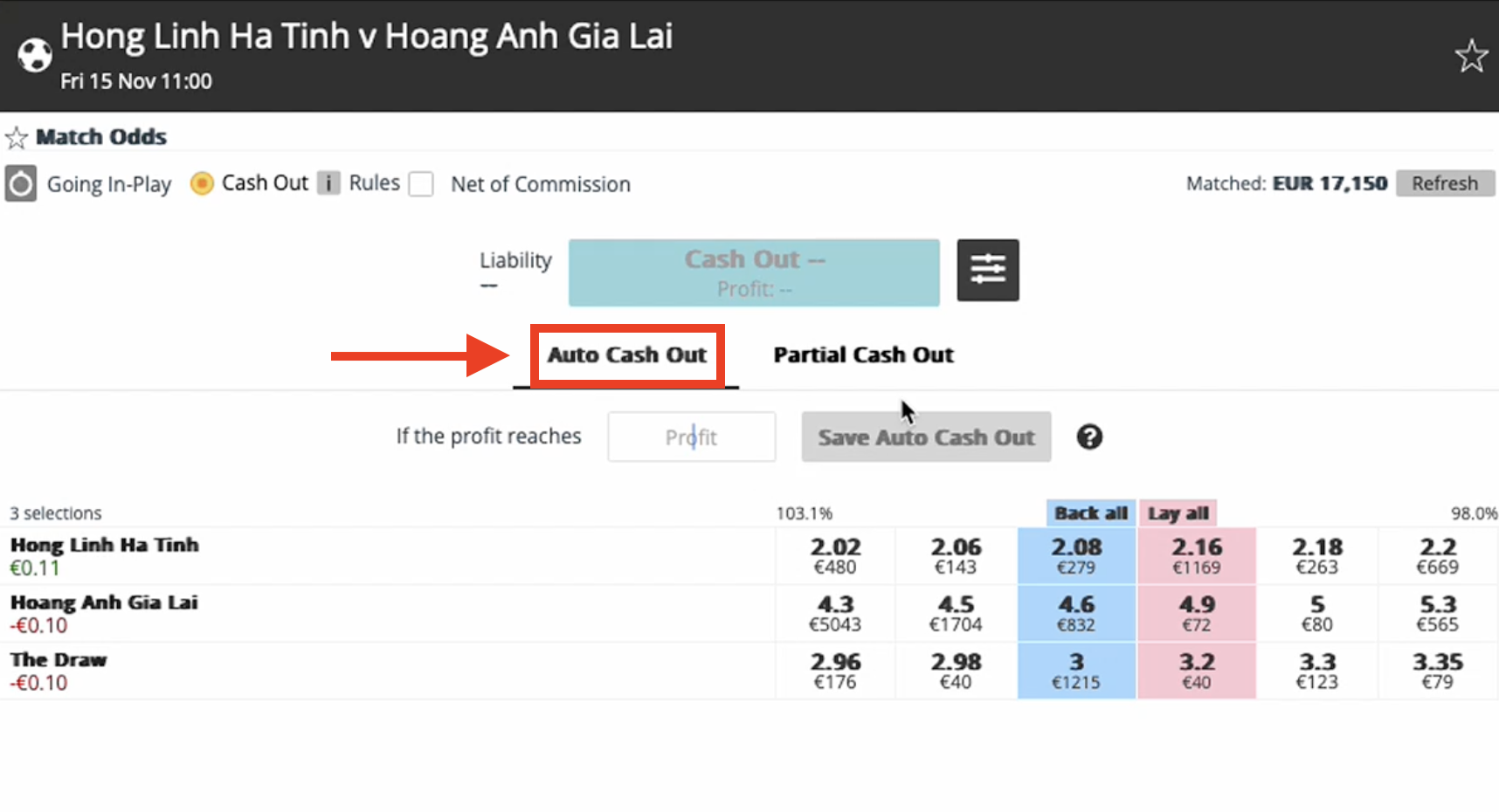Open cash out settings sliders icon

pyautogui.click(x=987, y=271)
